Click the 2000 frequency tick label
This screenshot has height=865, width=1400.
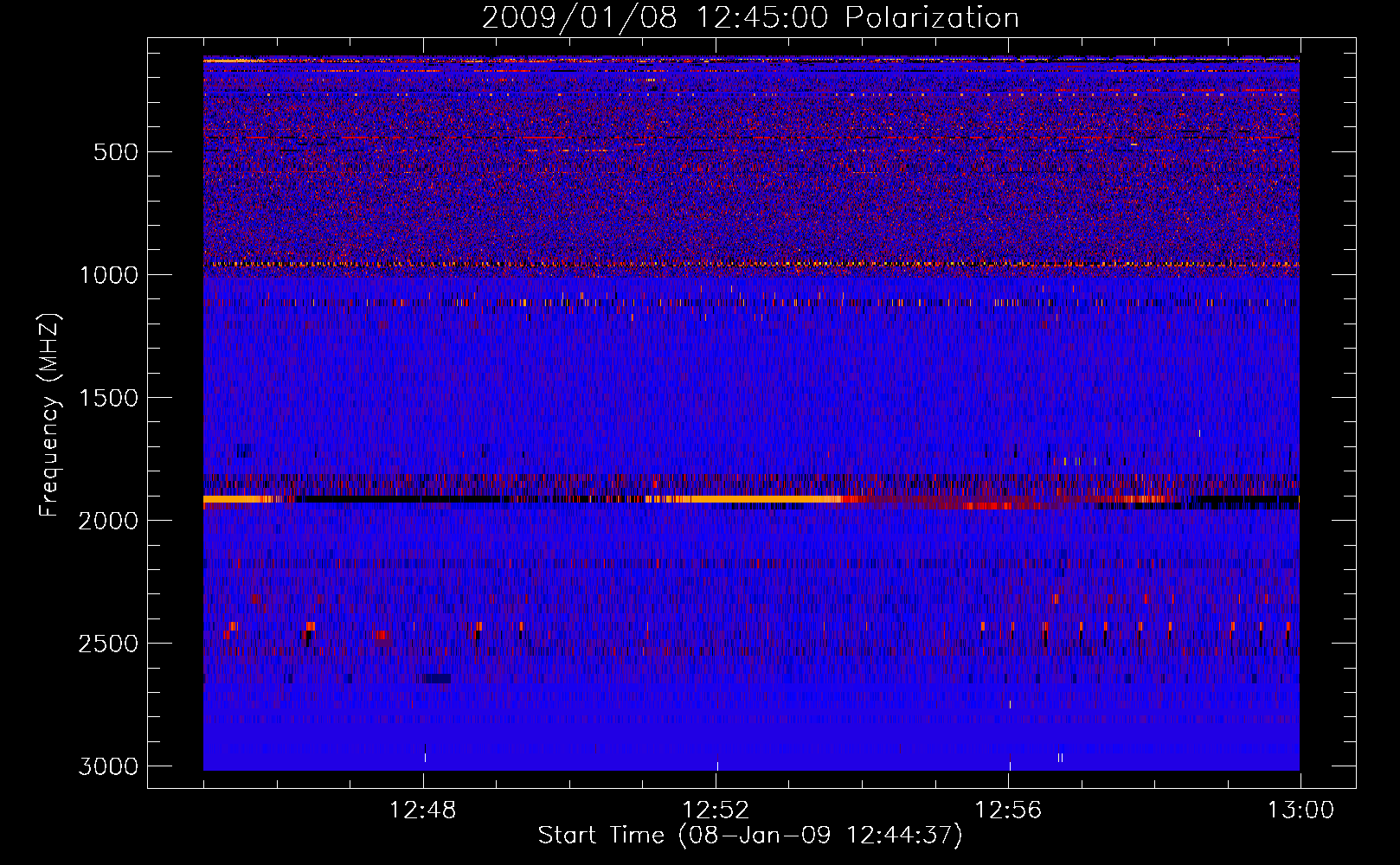click(109, 521)
